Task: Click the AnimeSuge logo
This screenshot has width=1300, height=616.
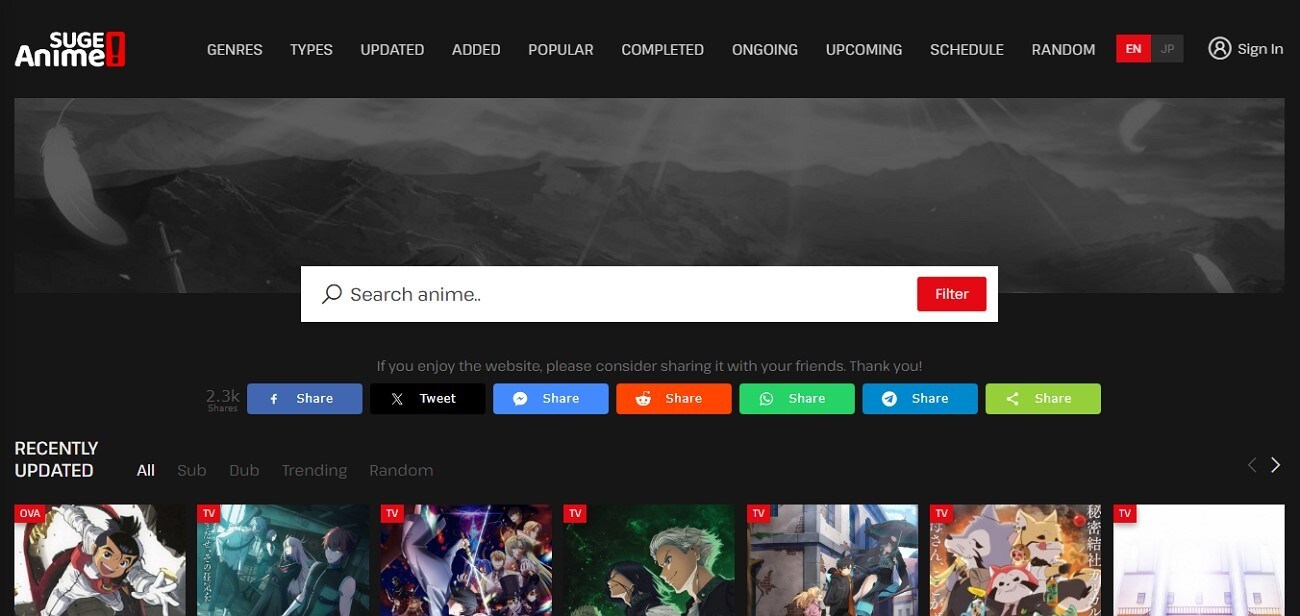Action: click(70, 49)
